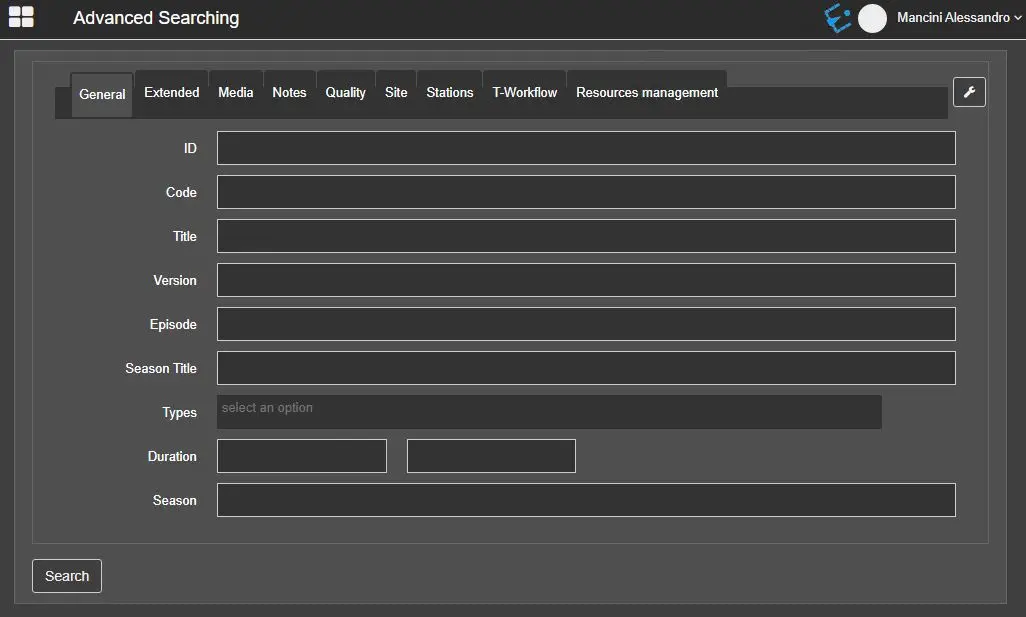1026x617 pixels.
Task: Focus the ID input field
Action: coord(585,148)
